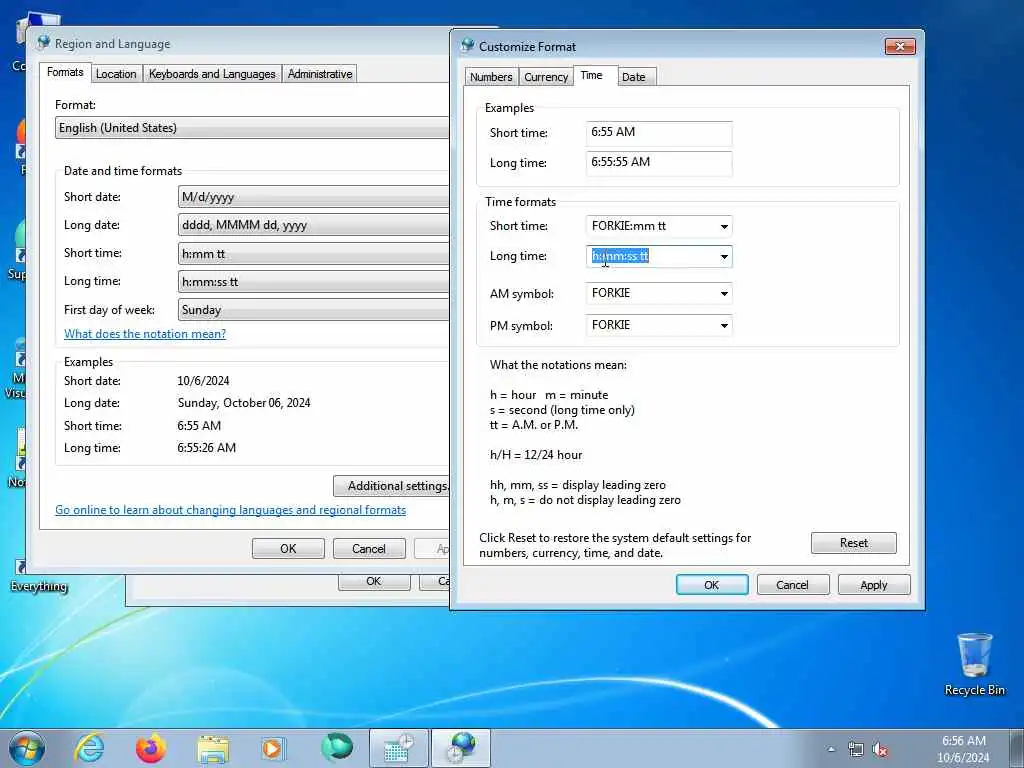Click OK in the window behind Region and Language
The image size is (1024, 768).
pyautogui.click(x=374, y=581)
